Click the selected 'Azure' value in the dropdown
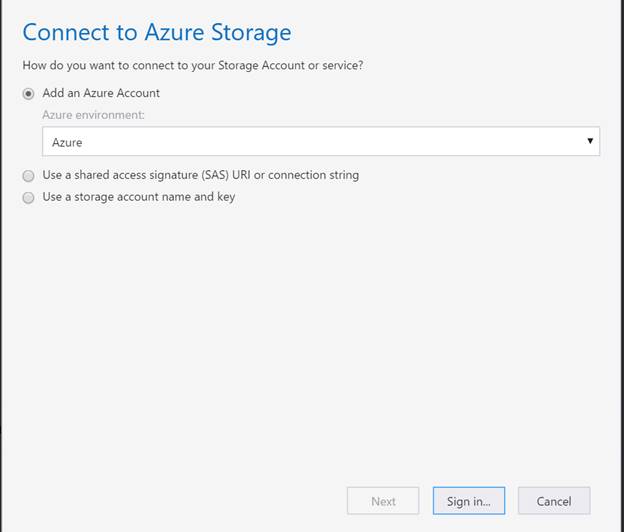The width and height of the screenshot is (624, 532). point(67,142)
